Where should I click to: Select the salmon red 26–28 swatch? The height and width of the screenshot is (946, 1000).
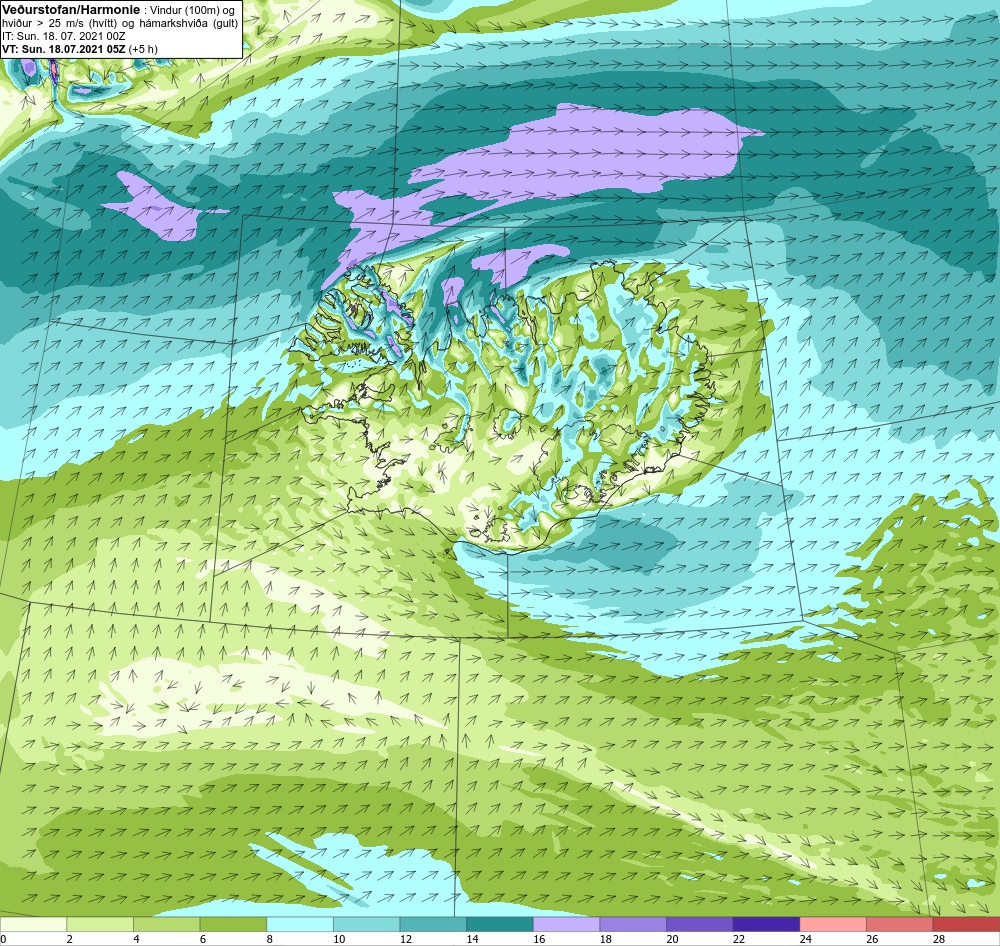pos(899,924)
